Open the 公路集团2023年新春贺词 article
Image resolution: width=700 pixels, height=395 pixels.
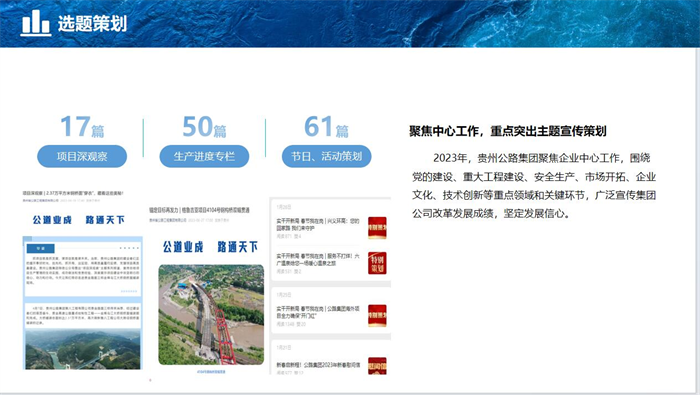point(318,365)
